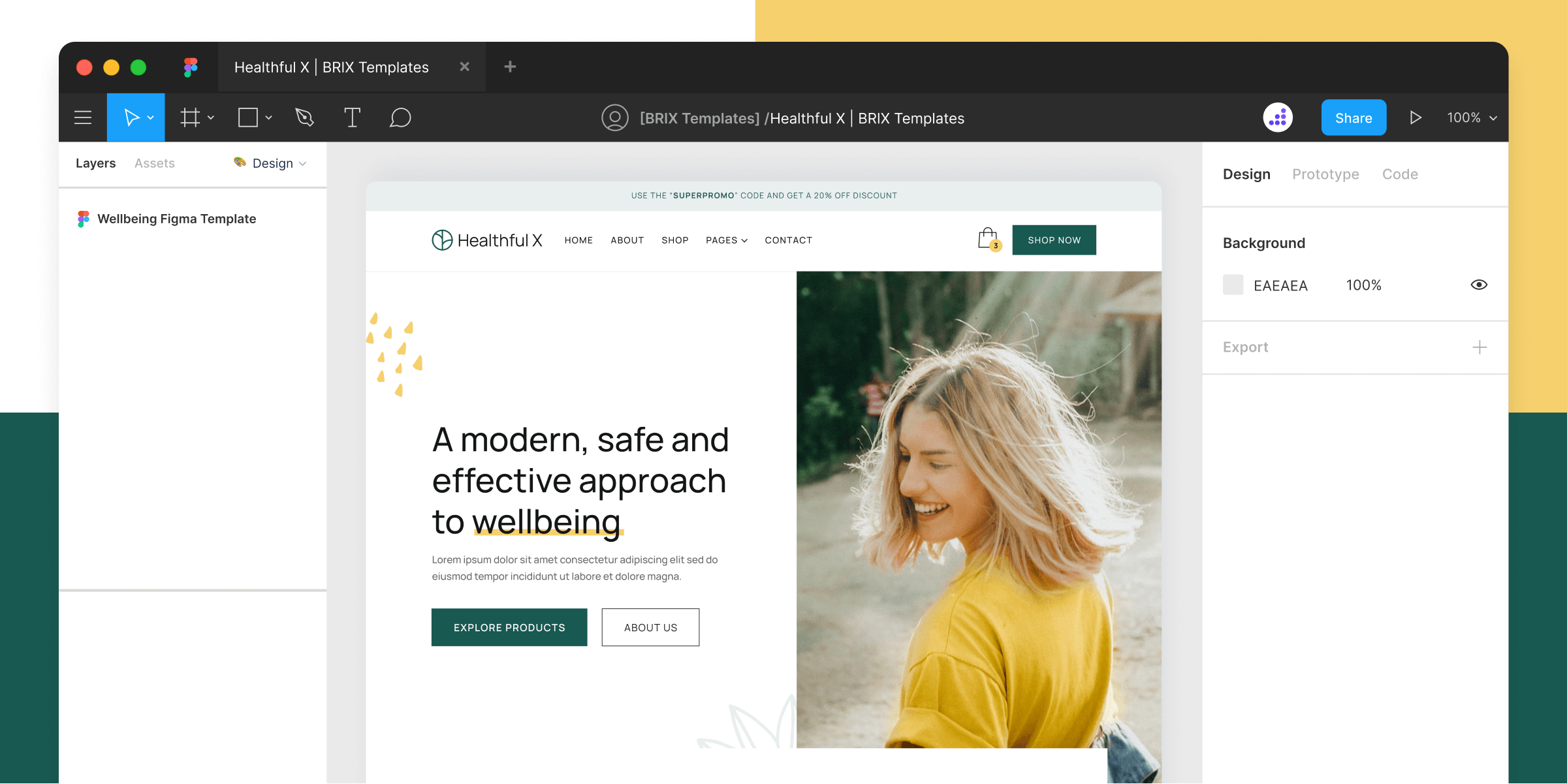Screen dimensions: 1567x784
Task: Click the EAEAEA background color swatch
Action: click(1233, 285)
